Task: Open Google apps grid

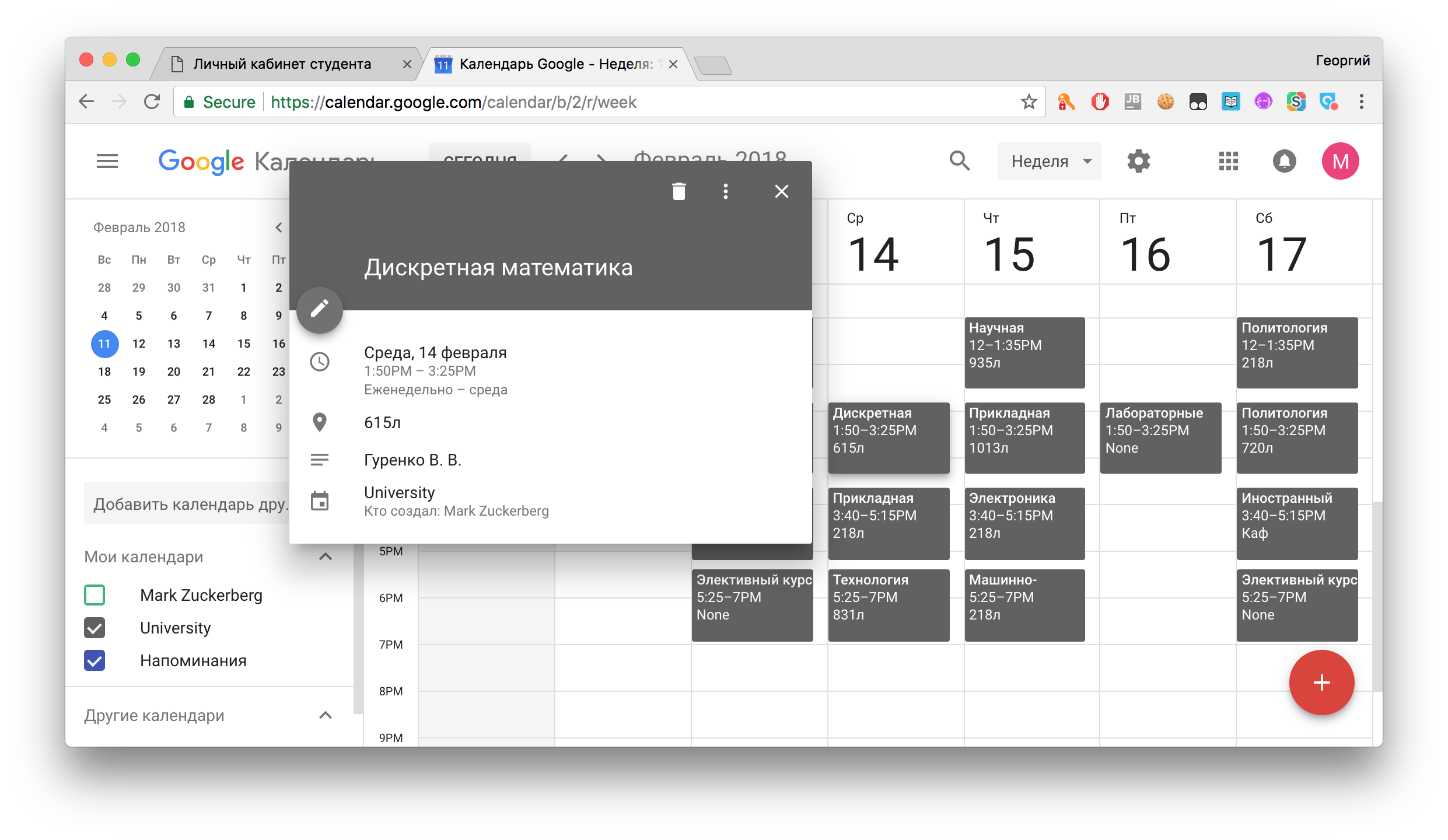Action: click(1228, 161)
